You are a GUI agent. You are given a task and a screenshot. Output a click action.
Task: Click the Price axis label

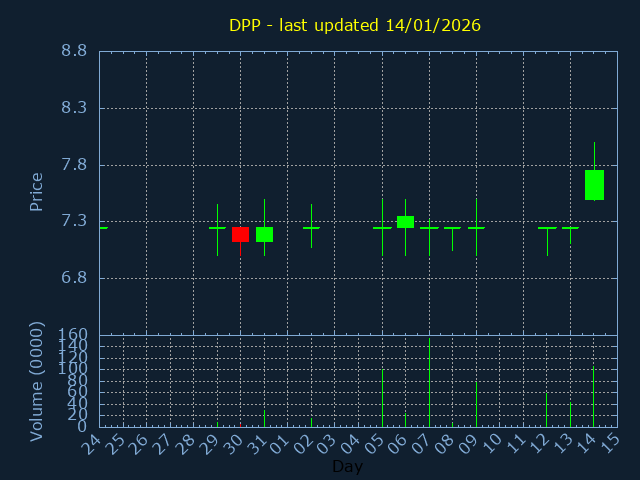(x=37, y=191)
